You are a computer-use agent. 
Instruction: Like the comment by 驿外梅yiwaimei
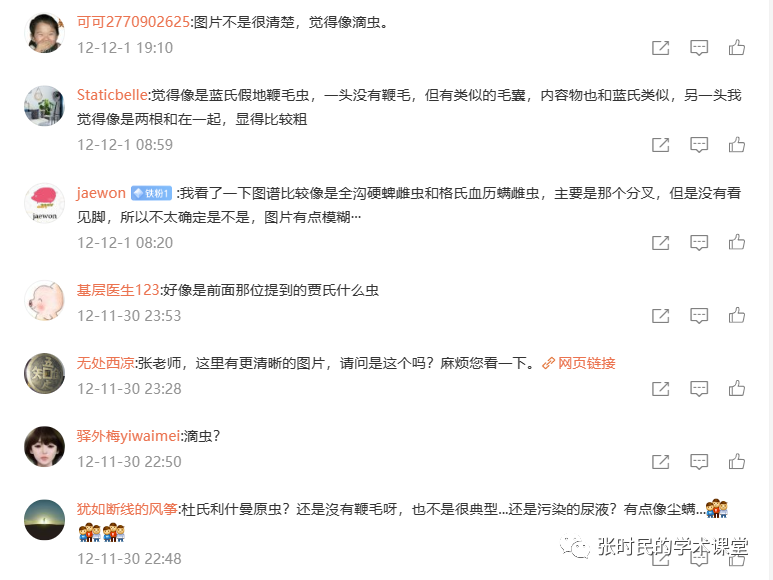(737, 461)
